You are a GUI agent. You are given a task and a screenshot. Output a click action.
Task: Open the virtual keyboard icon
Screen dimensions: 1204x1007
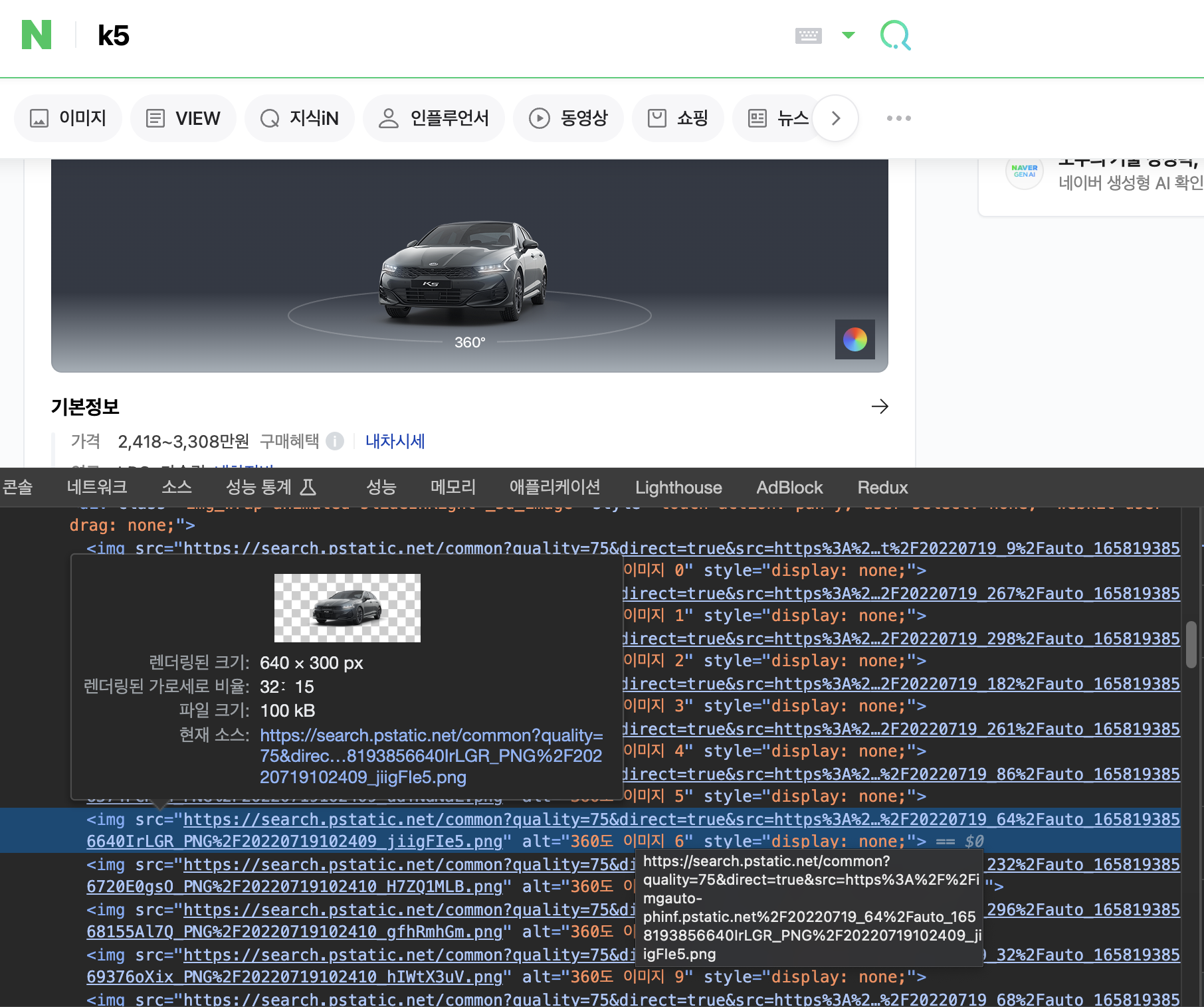(x=808, y=35)
